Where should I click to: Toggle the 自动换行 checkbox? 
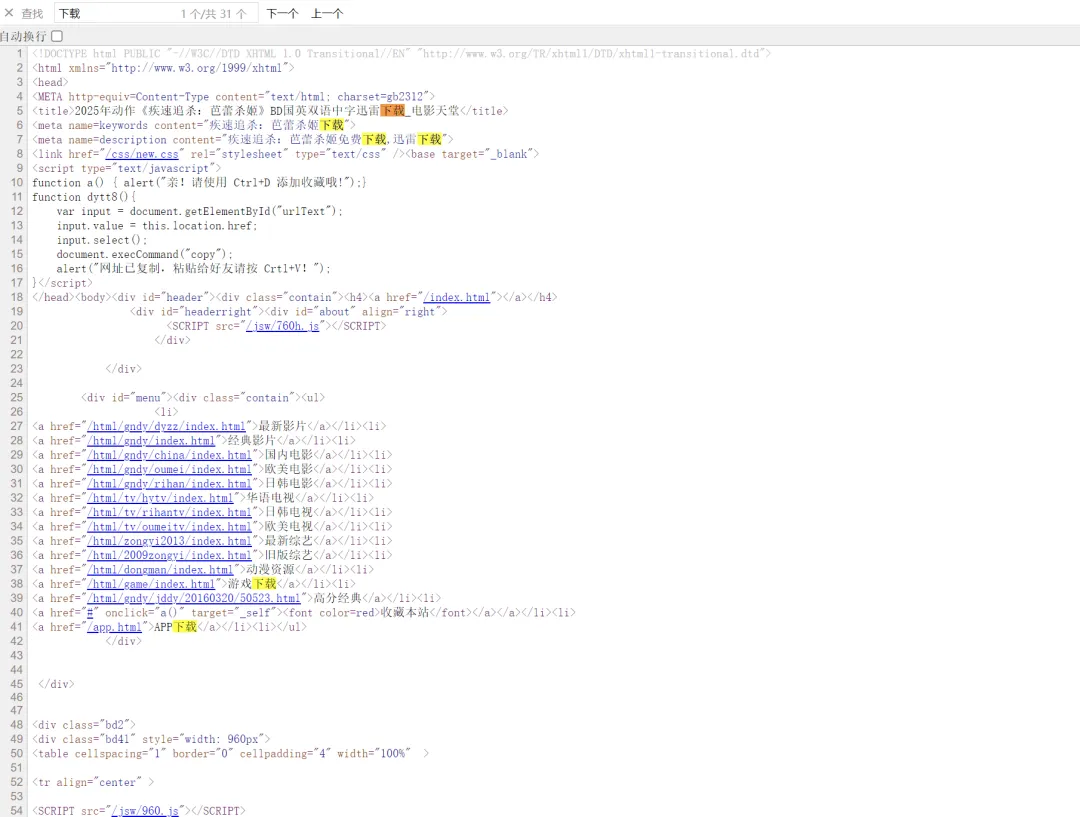click(57, 36)
